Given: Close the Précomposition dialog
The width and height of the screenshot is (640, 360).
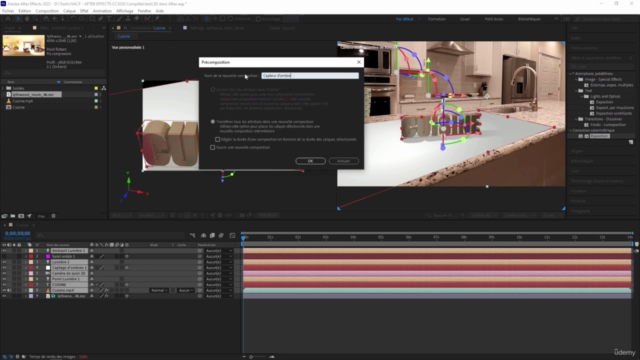Looking at the screenshot, I should (x=359, y=62).
